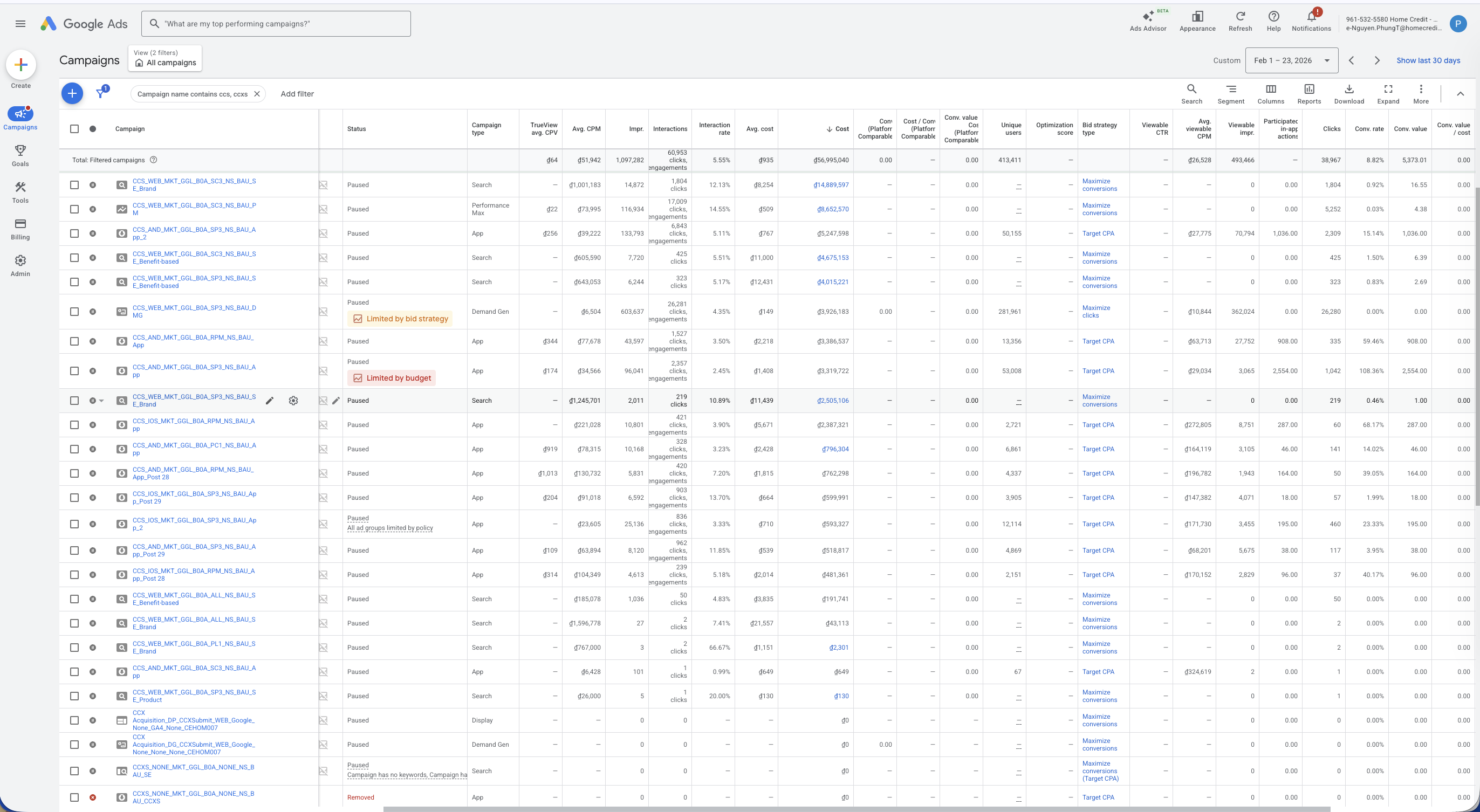Open the Feb 1 – 23, 2026 date dropdown
The image size is (1480, 812).
point(1291,60)
